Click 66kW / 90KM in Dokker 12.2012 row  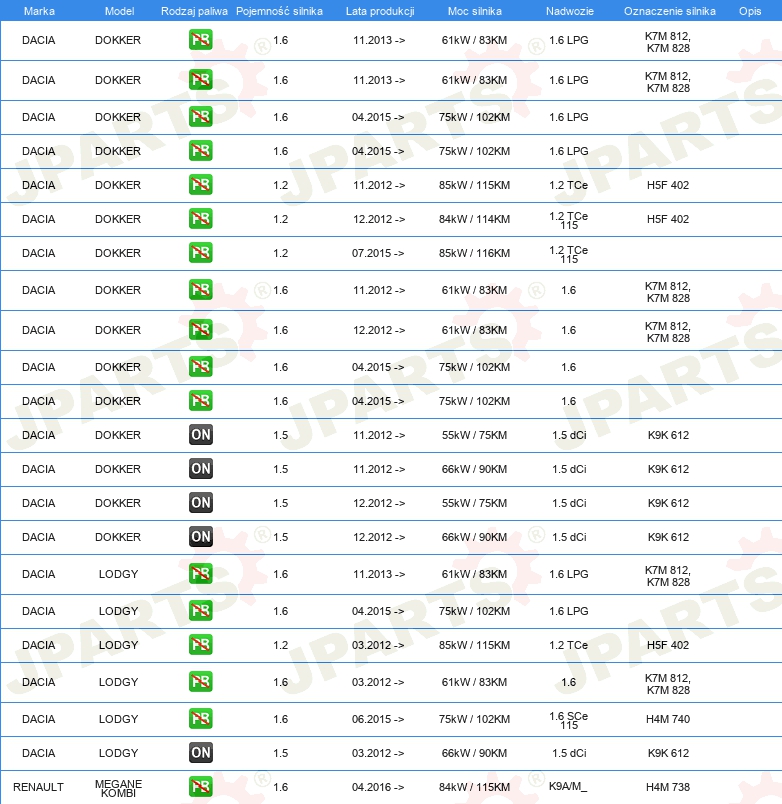point(474,537)
